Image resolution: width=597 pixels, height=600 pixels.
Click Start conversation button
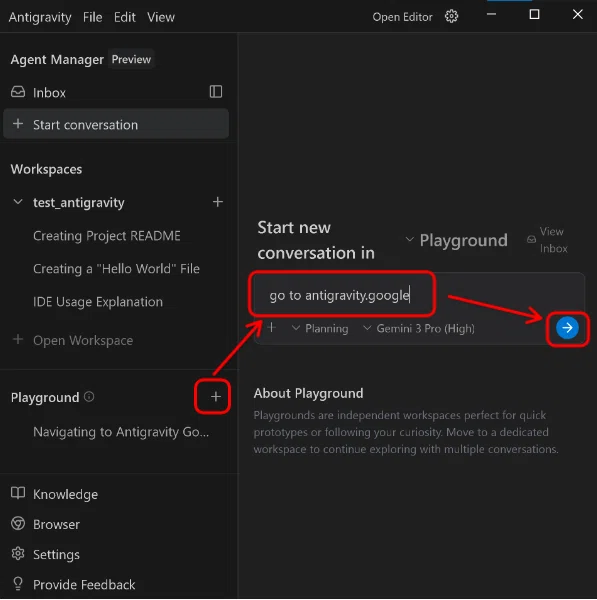(116, 124)
